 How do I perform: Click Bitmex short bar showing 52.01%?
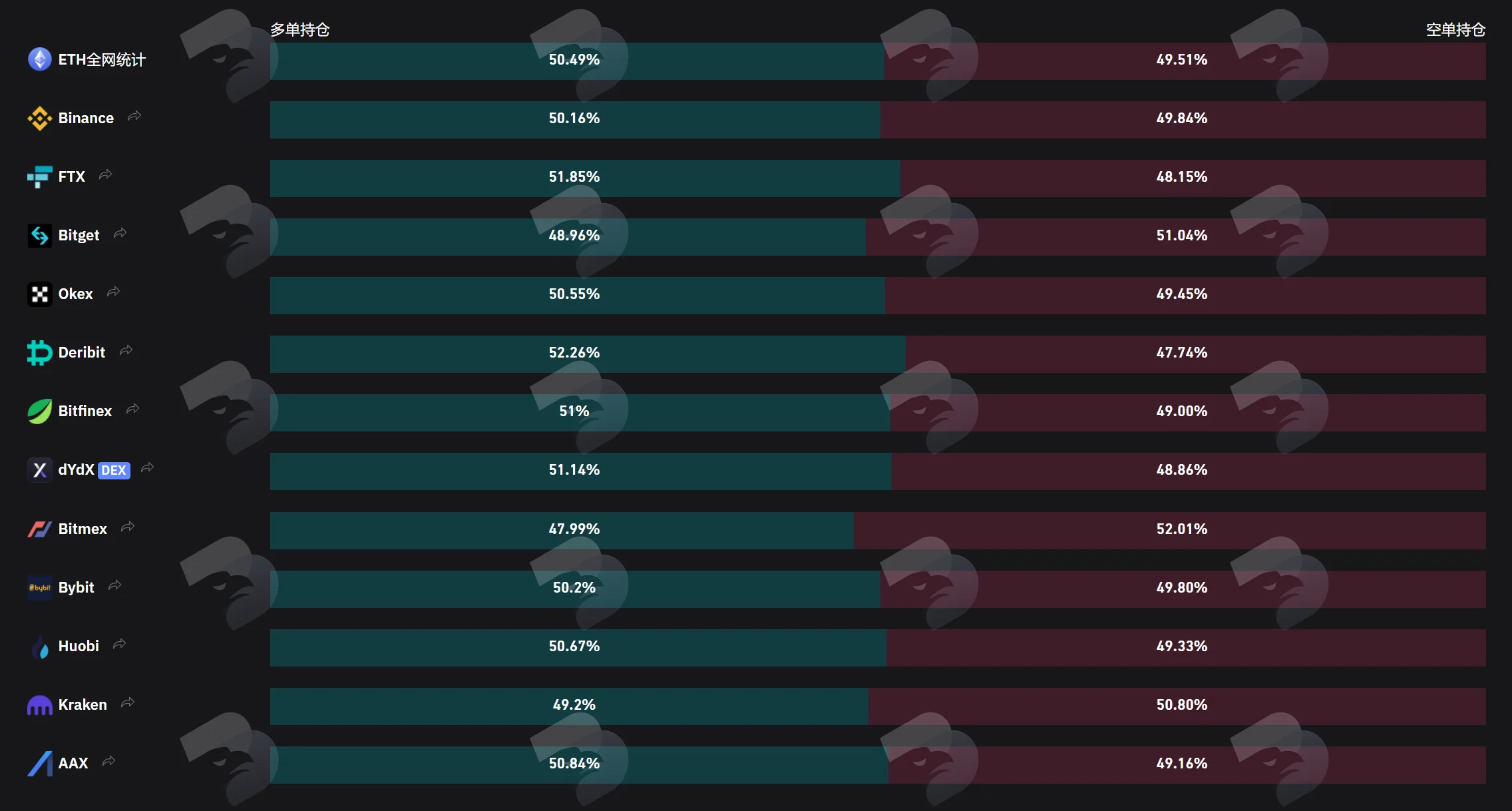click(x=1170, y=531)
